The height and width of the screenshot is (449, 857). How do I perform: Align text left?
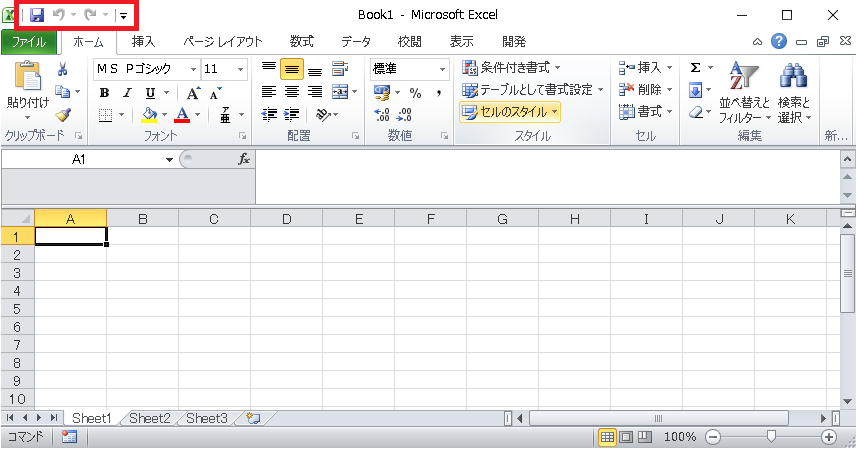(x=268, y=92)
